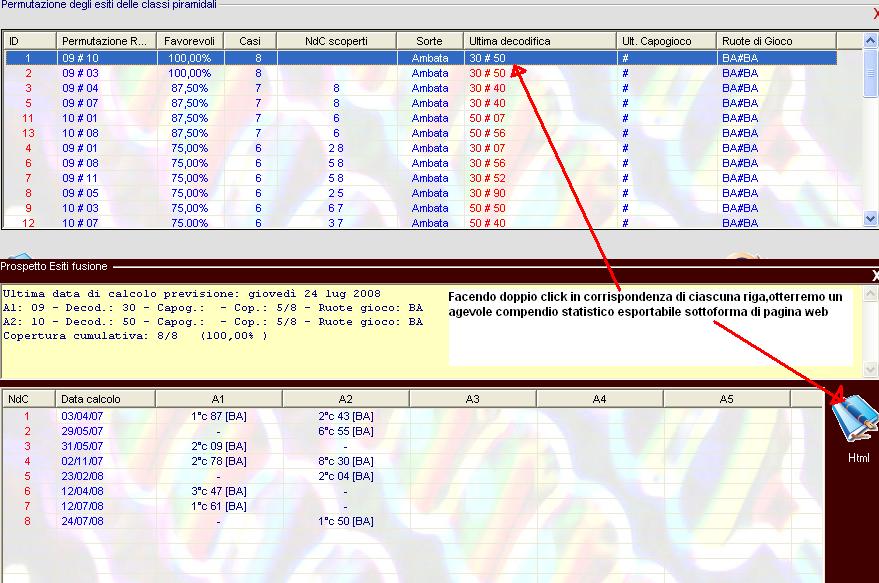Click date cell 12/04/08

click(82, 491)
